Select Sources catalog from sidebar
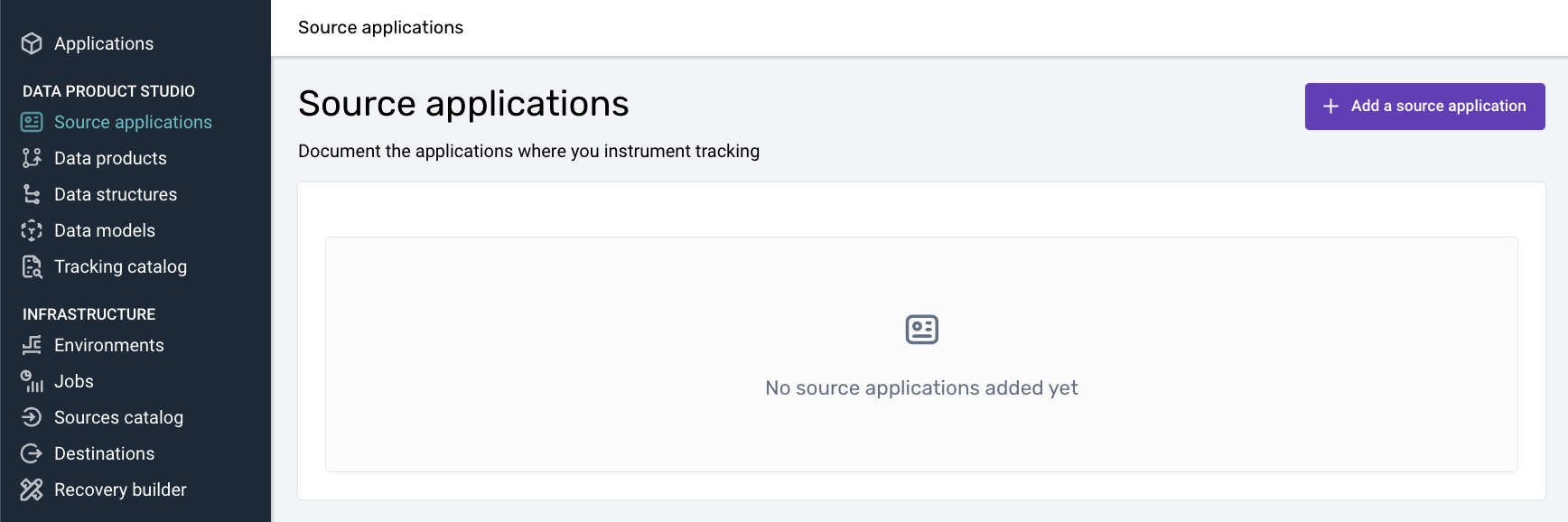This screenshot has height=522, width=1568. (x=118, y=417)
